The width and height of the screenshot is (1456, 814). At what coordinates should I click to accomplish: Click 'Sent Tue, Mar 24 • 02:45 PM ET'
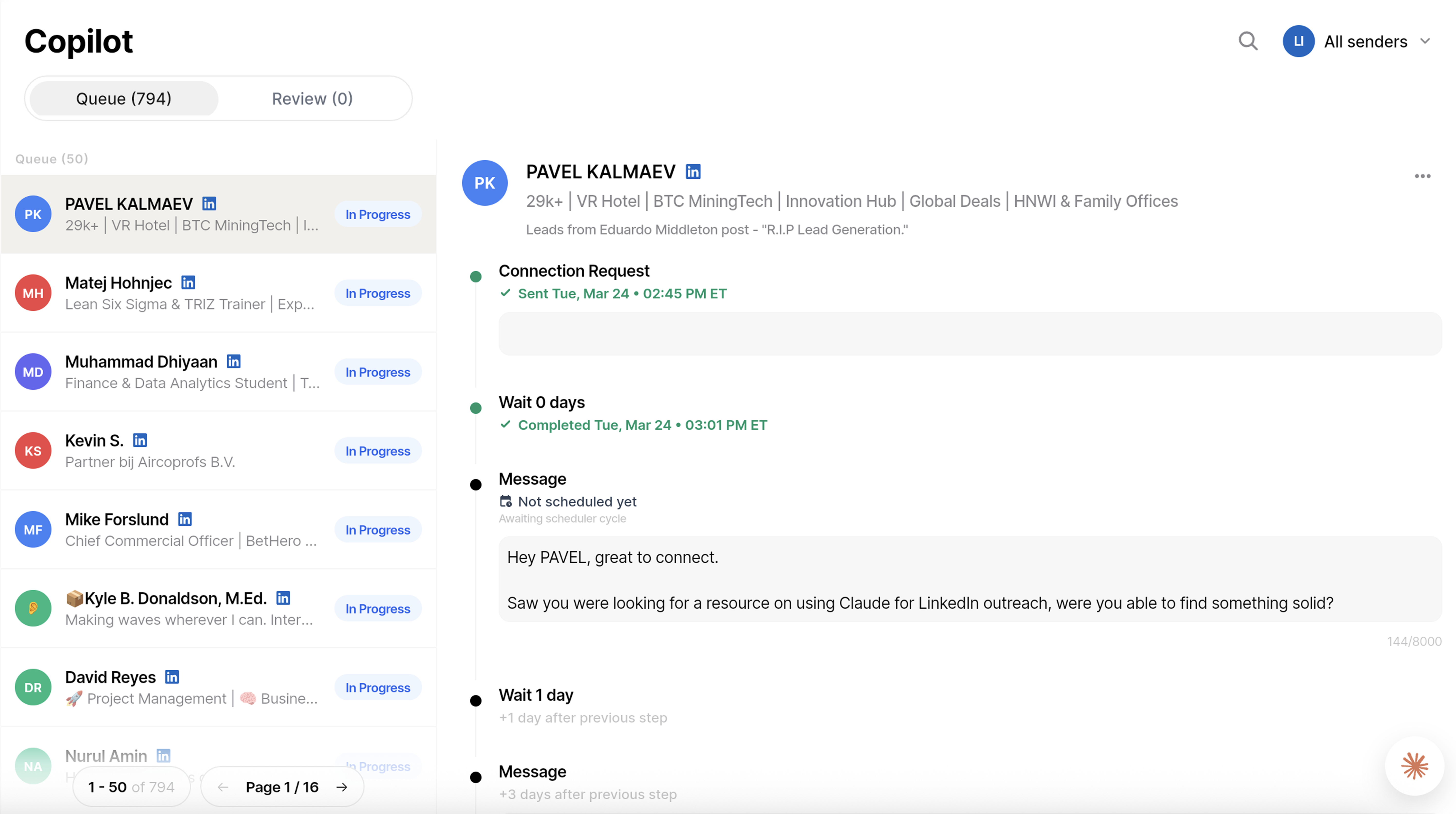622,294
